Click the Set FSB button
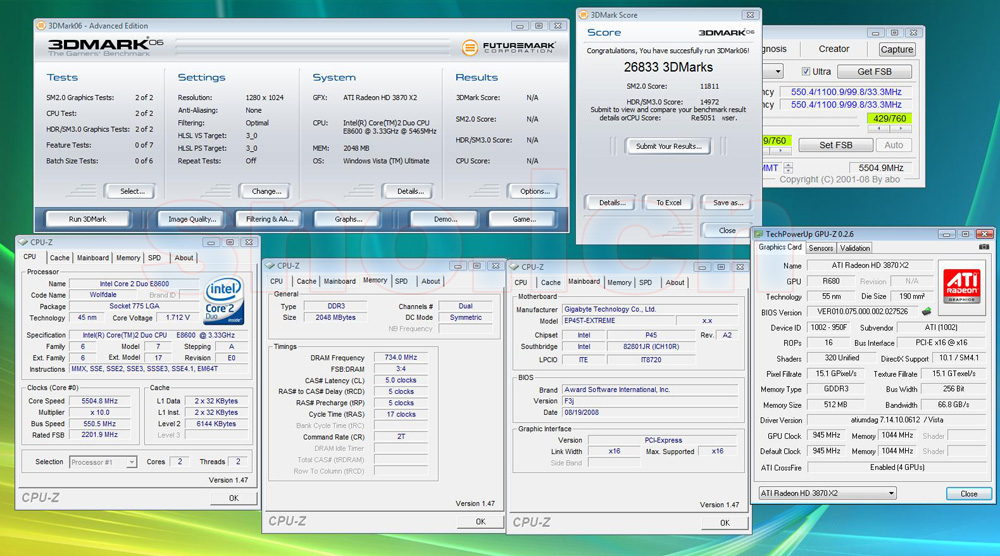Screen dimensions: 1000x556 [835, 145]
